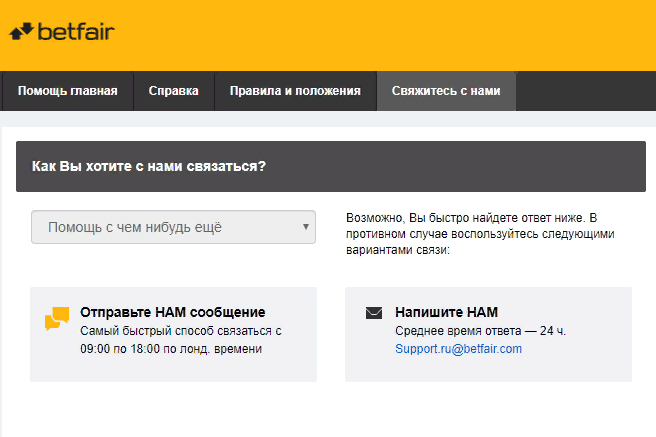Open the Помощь с чем нибудь ещё dropdown

[173, 227]
